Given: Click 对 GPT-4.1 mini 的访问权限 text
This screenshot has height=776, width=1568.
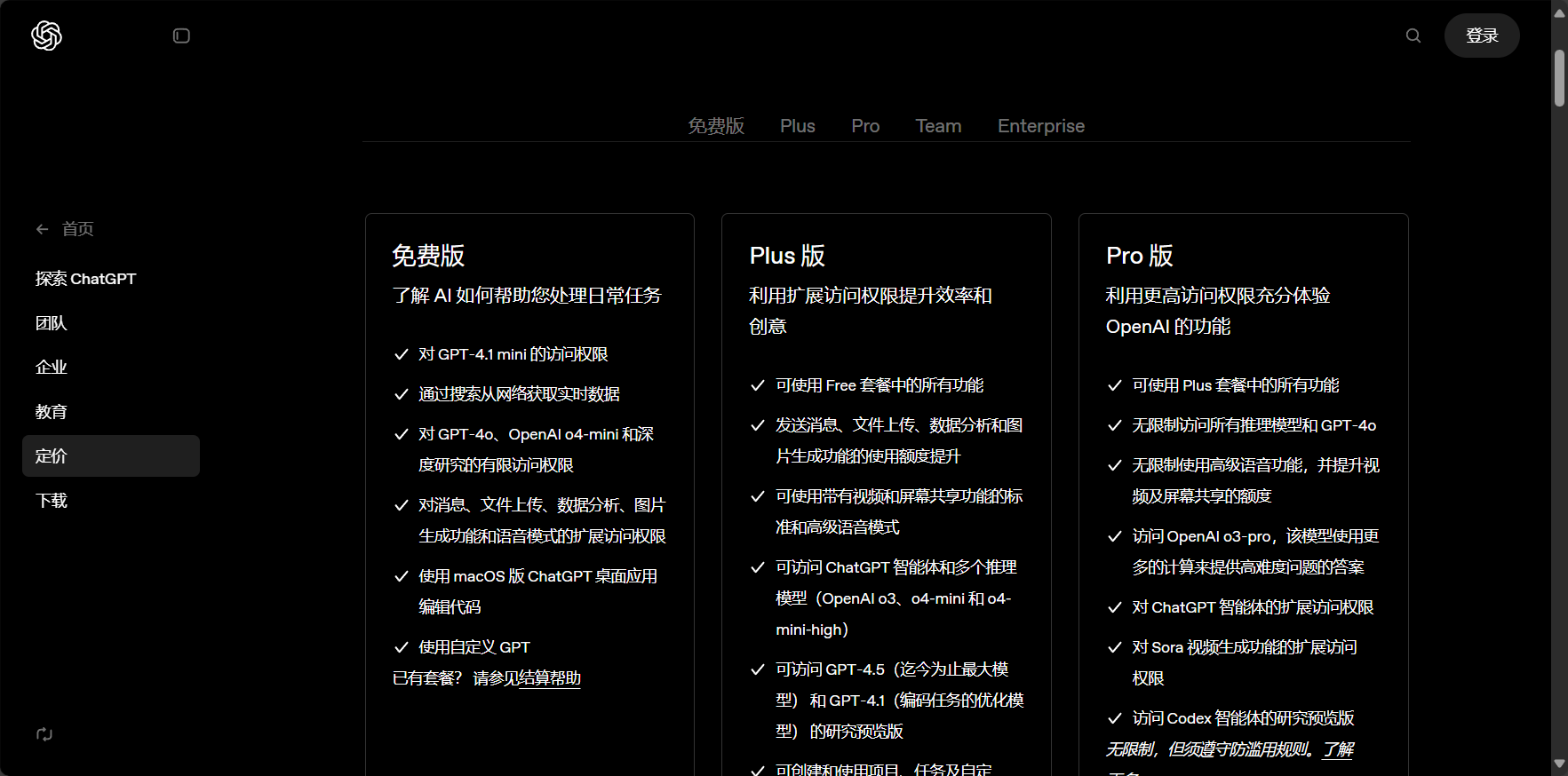Looking at the screenshot, I should point(513,354).
